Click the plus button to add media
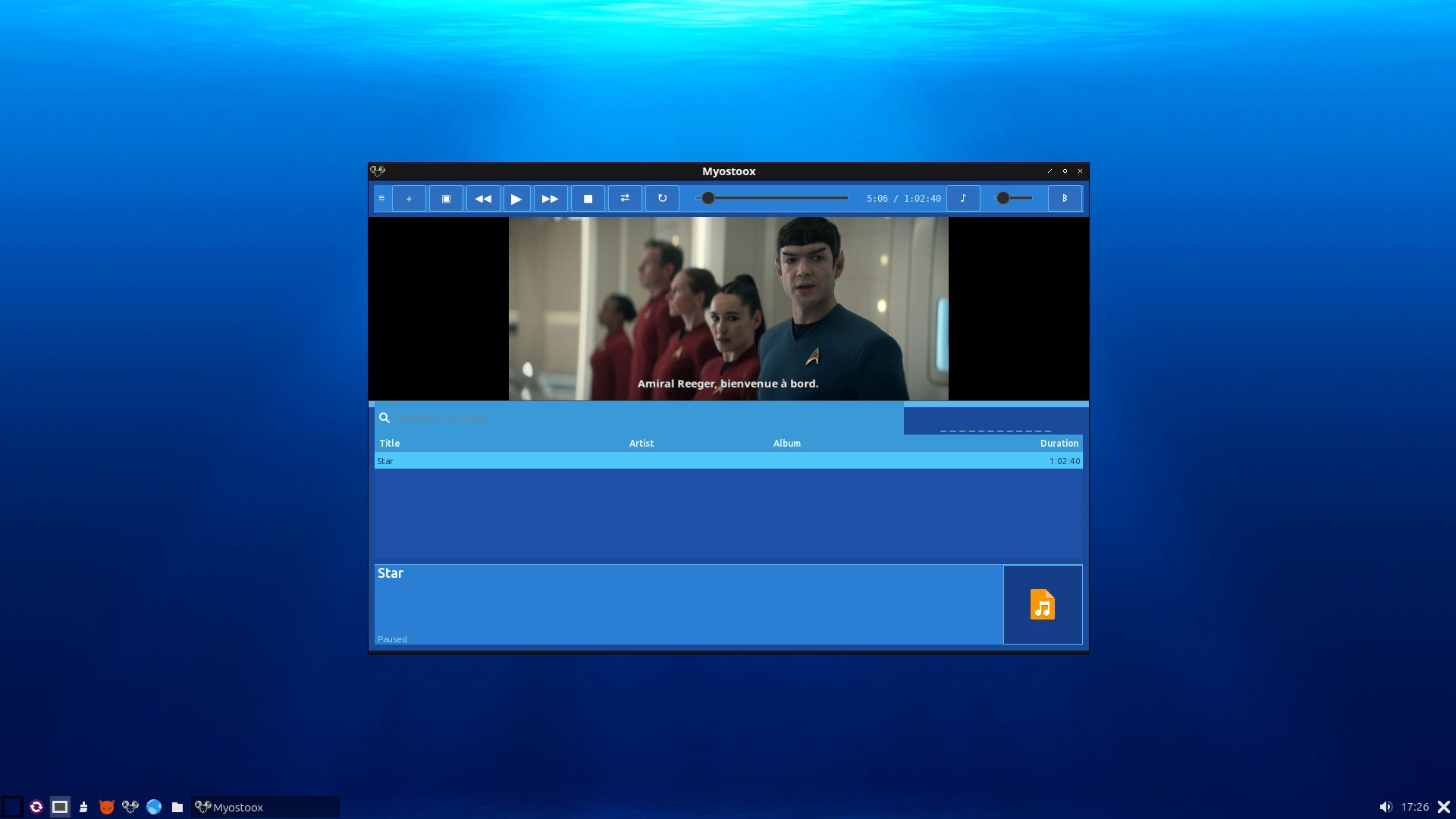Screen dimensions: 1456x819 tap(409, 199)
